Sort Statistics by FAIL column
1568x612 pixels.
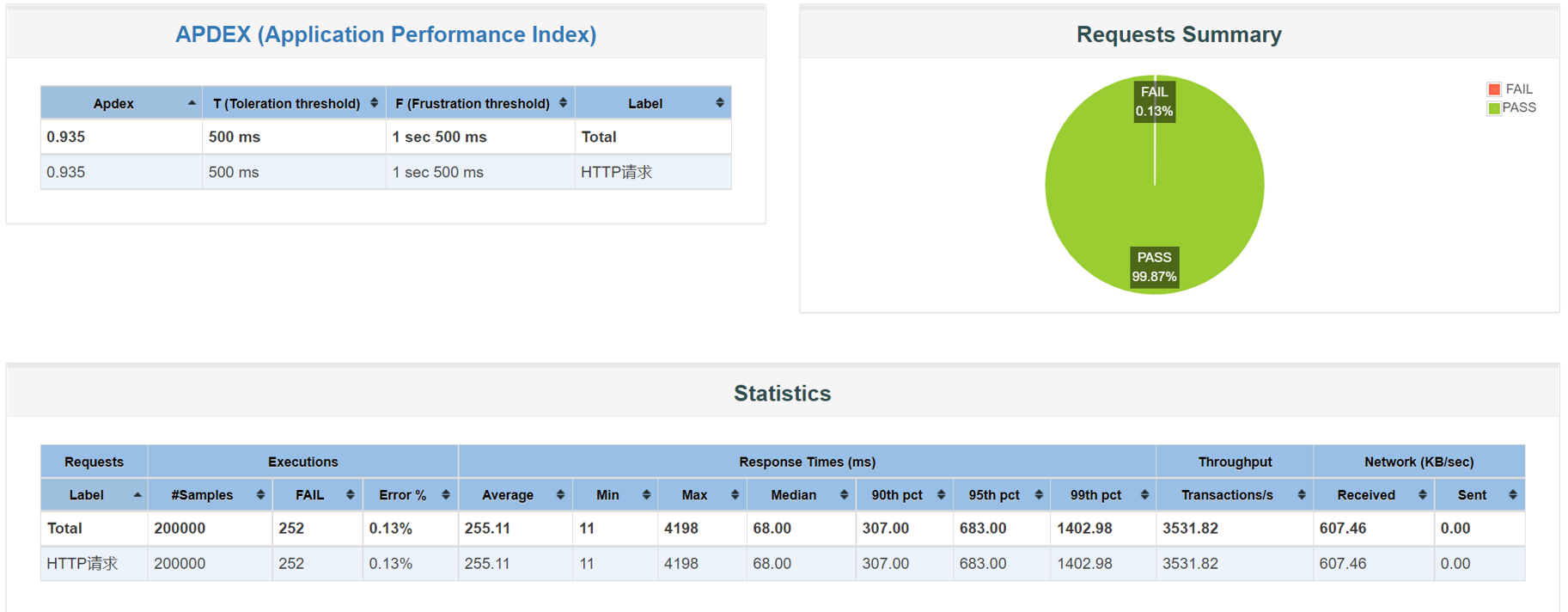pyautogui.click(x=317, y=495)
